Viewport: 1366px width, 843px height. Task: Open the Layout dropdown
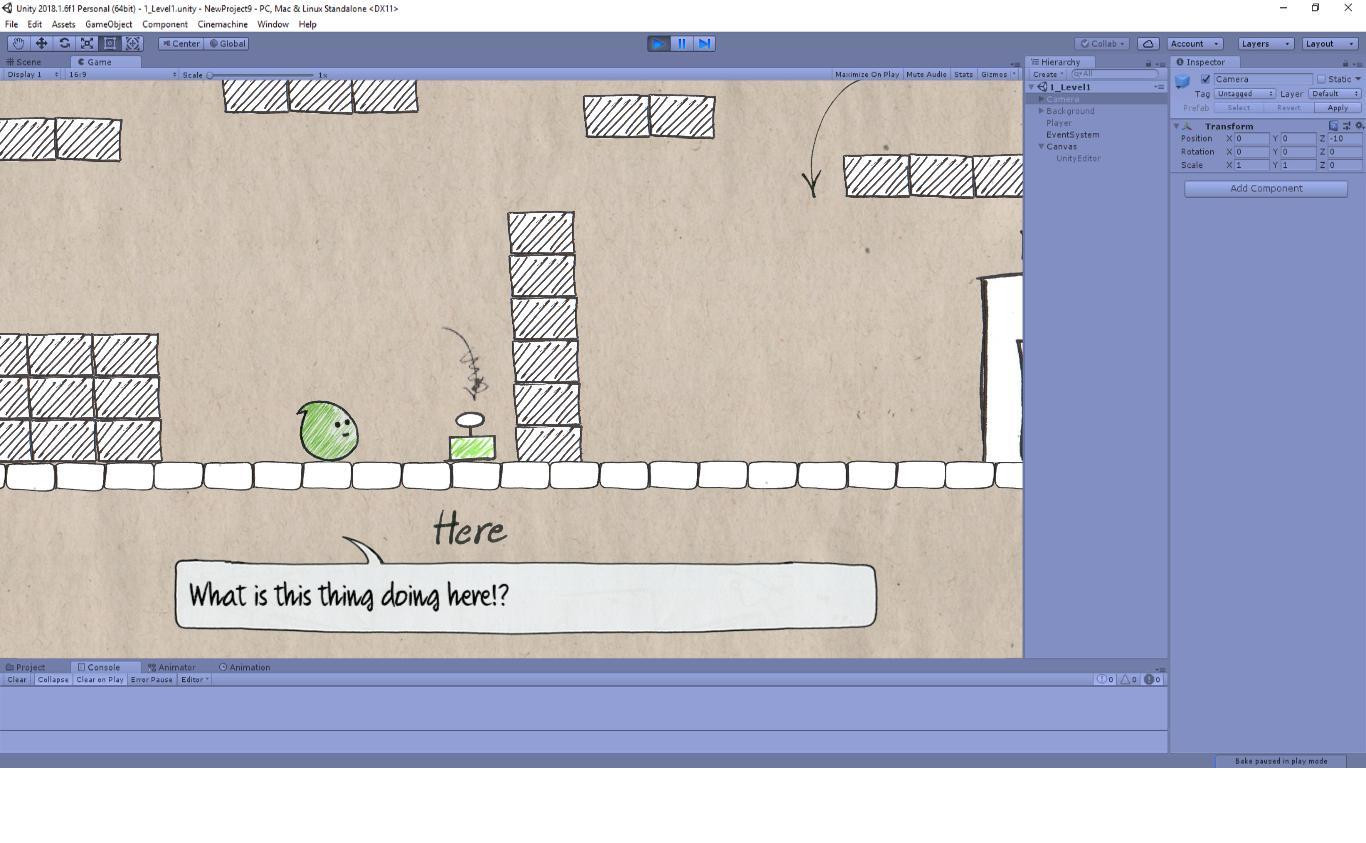1330,43
